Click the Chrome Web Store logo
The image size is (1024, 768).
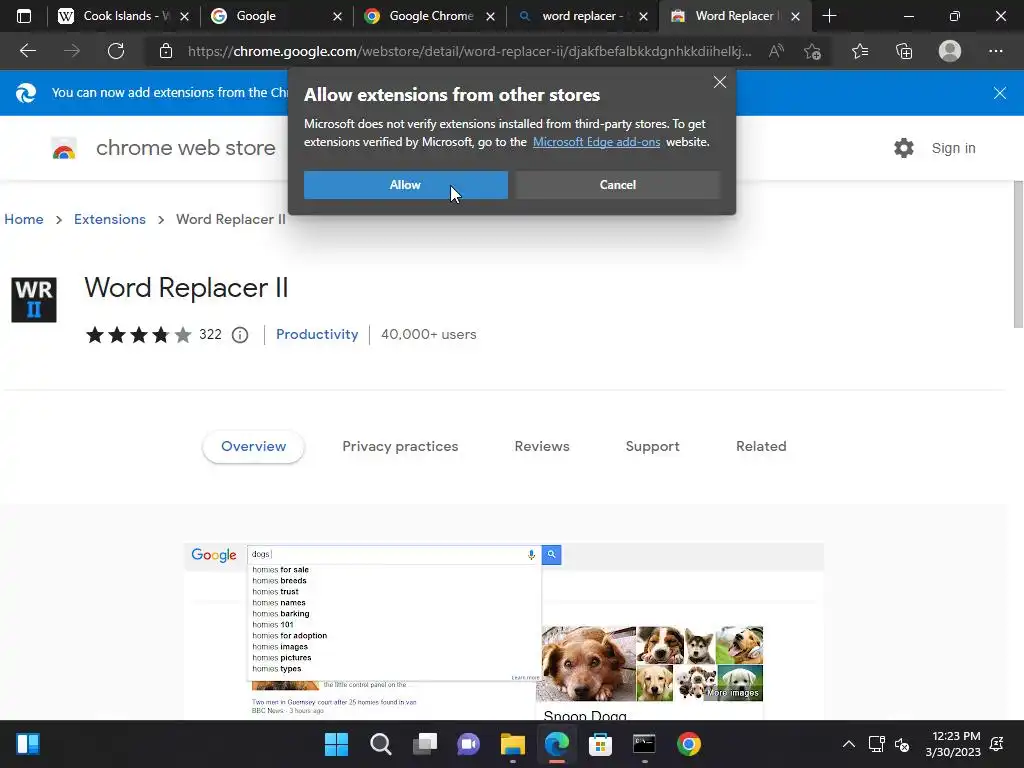pos(64,148)
